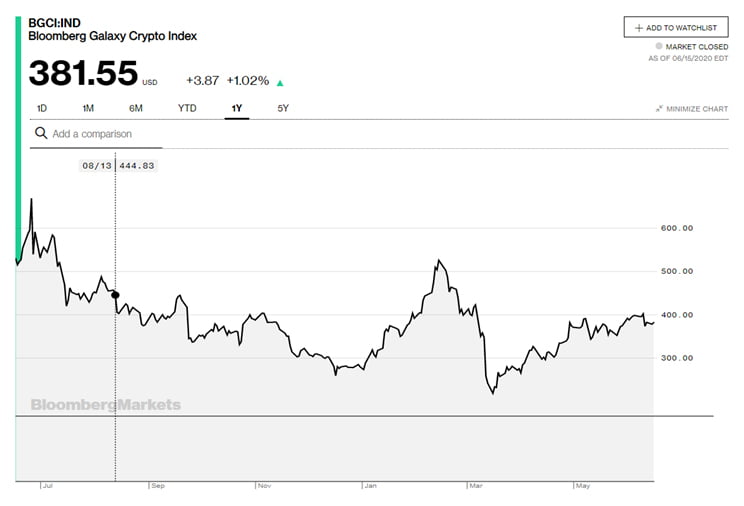Image resolution: width=744 pixels, height=506 pixels.
Task: Select the 1M time range tab
Action: tap(88, 109)
